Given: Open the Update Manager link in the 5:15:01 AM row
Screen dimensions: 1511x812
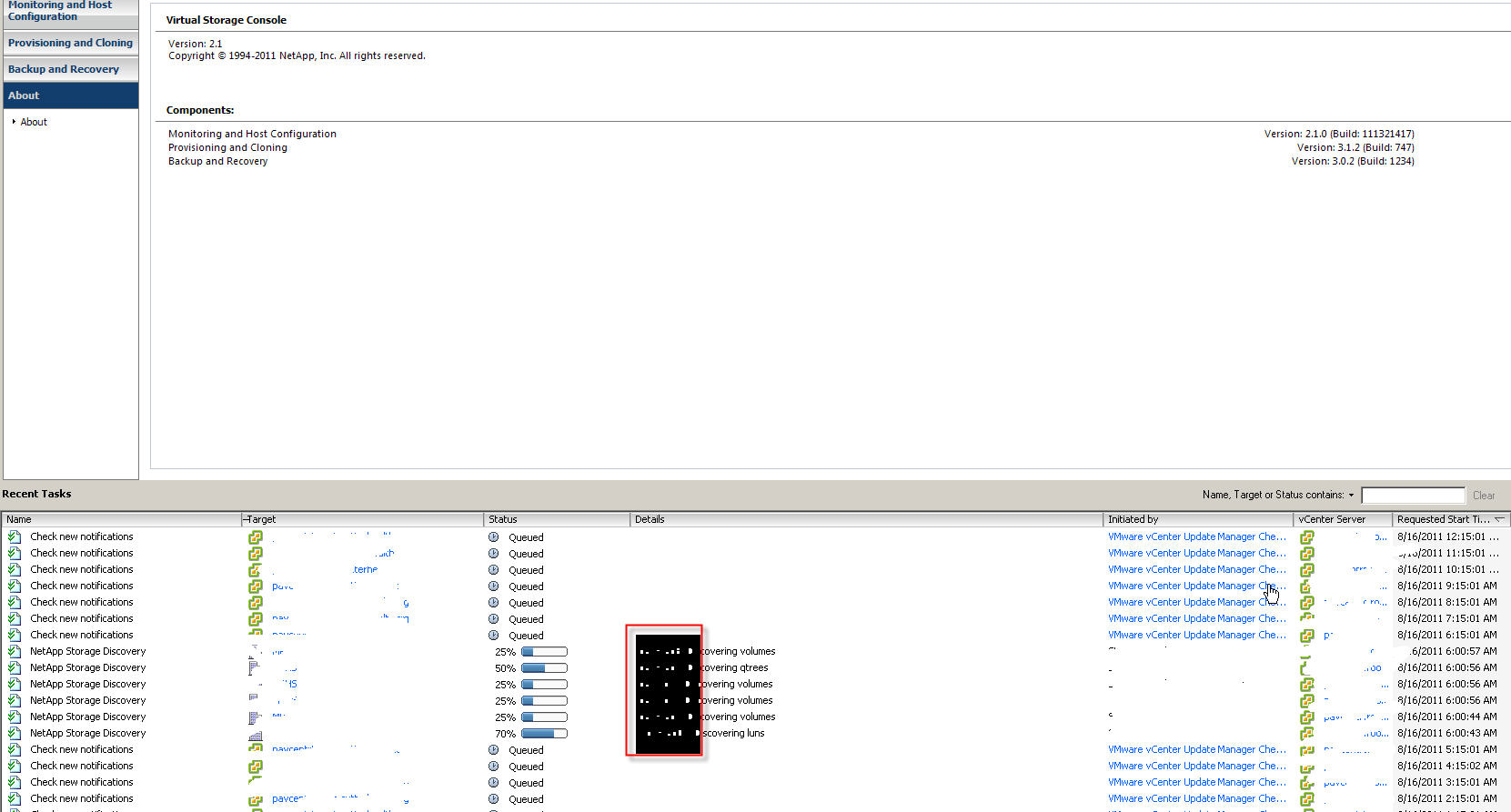Looking at the screenshot, I should [1197, 749].
